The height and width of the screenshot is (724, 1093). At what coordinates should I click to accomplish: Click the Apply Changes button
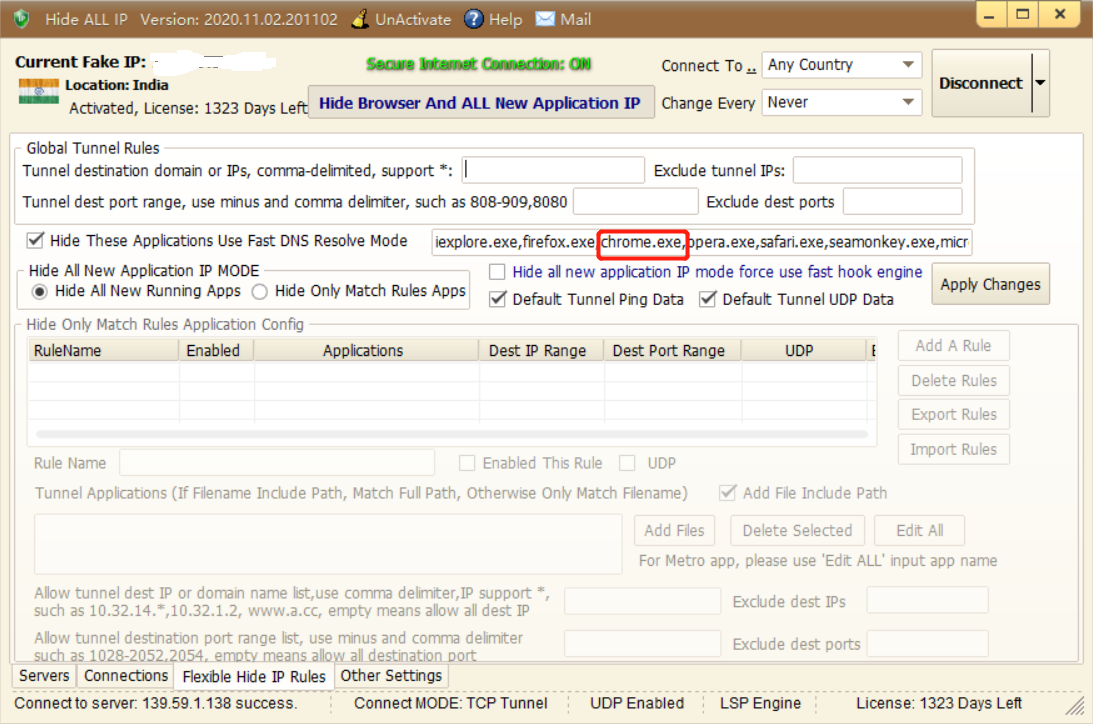pyautogui.click(x=990, y=284)
